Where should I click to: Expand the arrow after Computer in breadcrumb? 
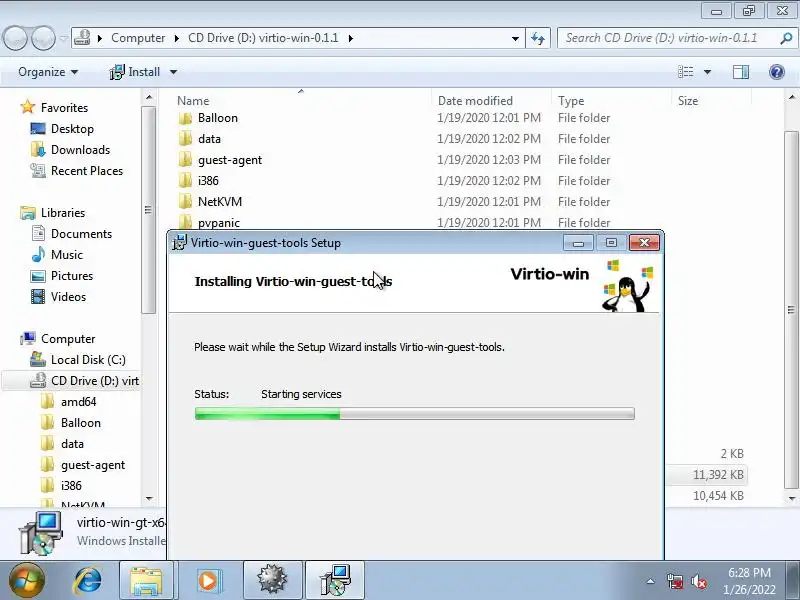[177, 38]
